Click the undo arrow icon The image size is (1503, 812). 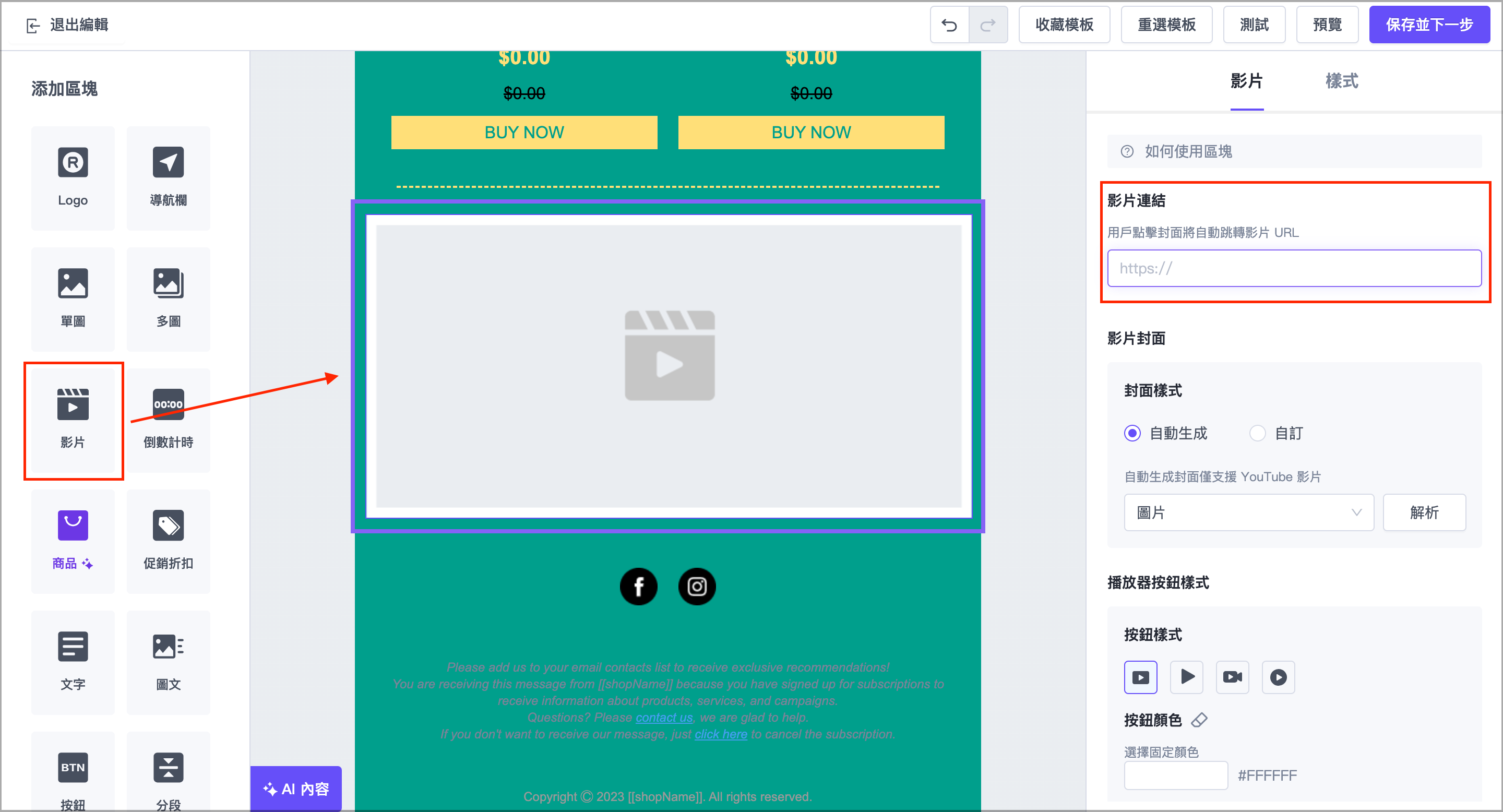(949, 25)
